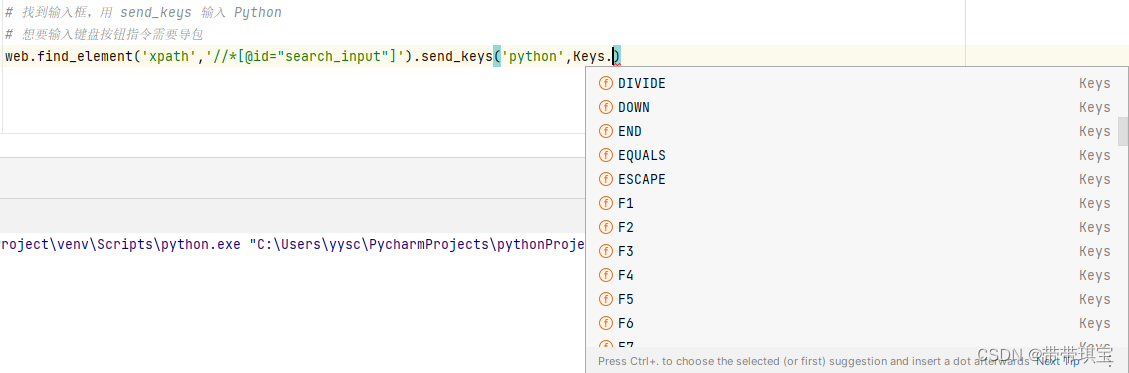1129x373 pixels.
Task: Select the ESCAPE completion item text
Action: (642, 179)
